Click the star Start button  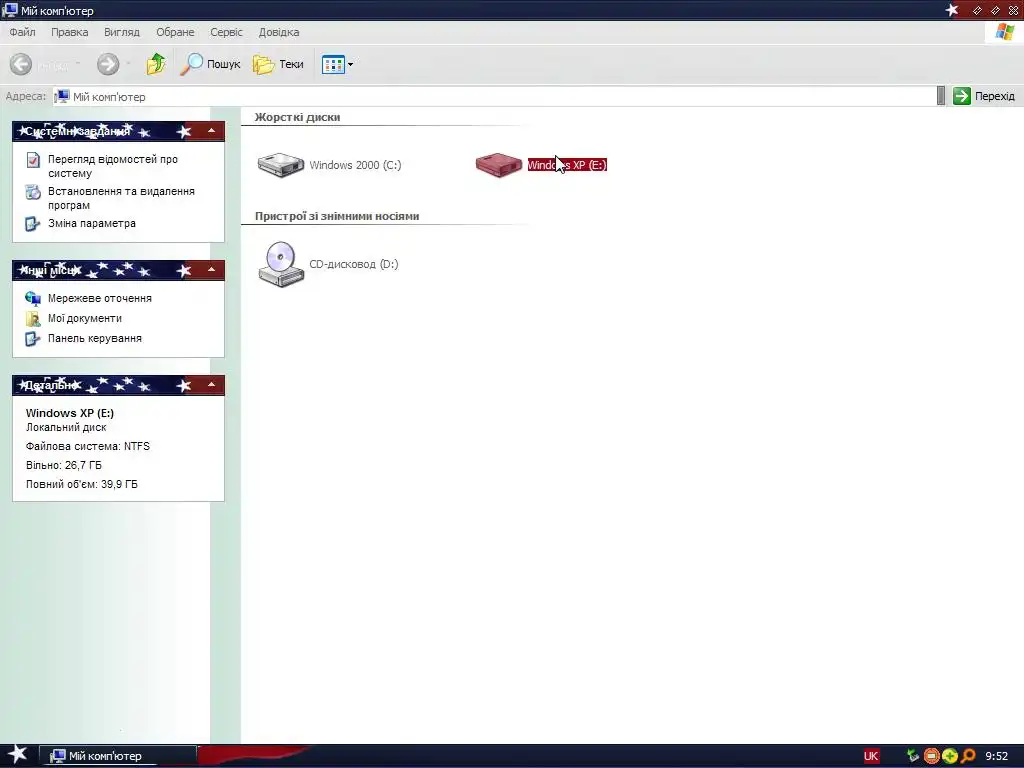pyautogui.click(x=17, y=755)
